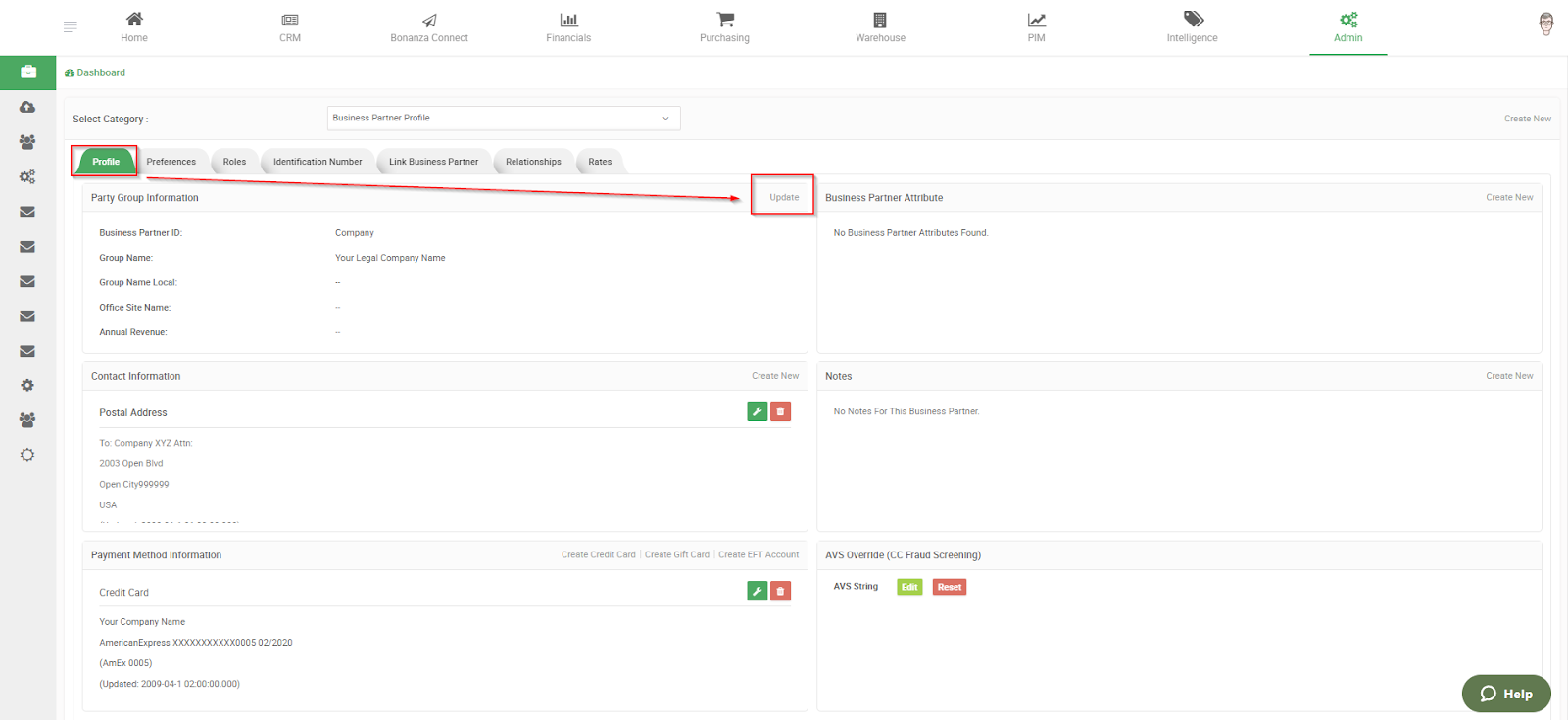Switch to the Profile tab
This screenshot has width=1568, height=720.
tap(106, 162)
